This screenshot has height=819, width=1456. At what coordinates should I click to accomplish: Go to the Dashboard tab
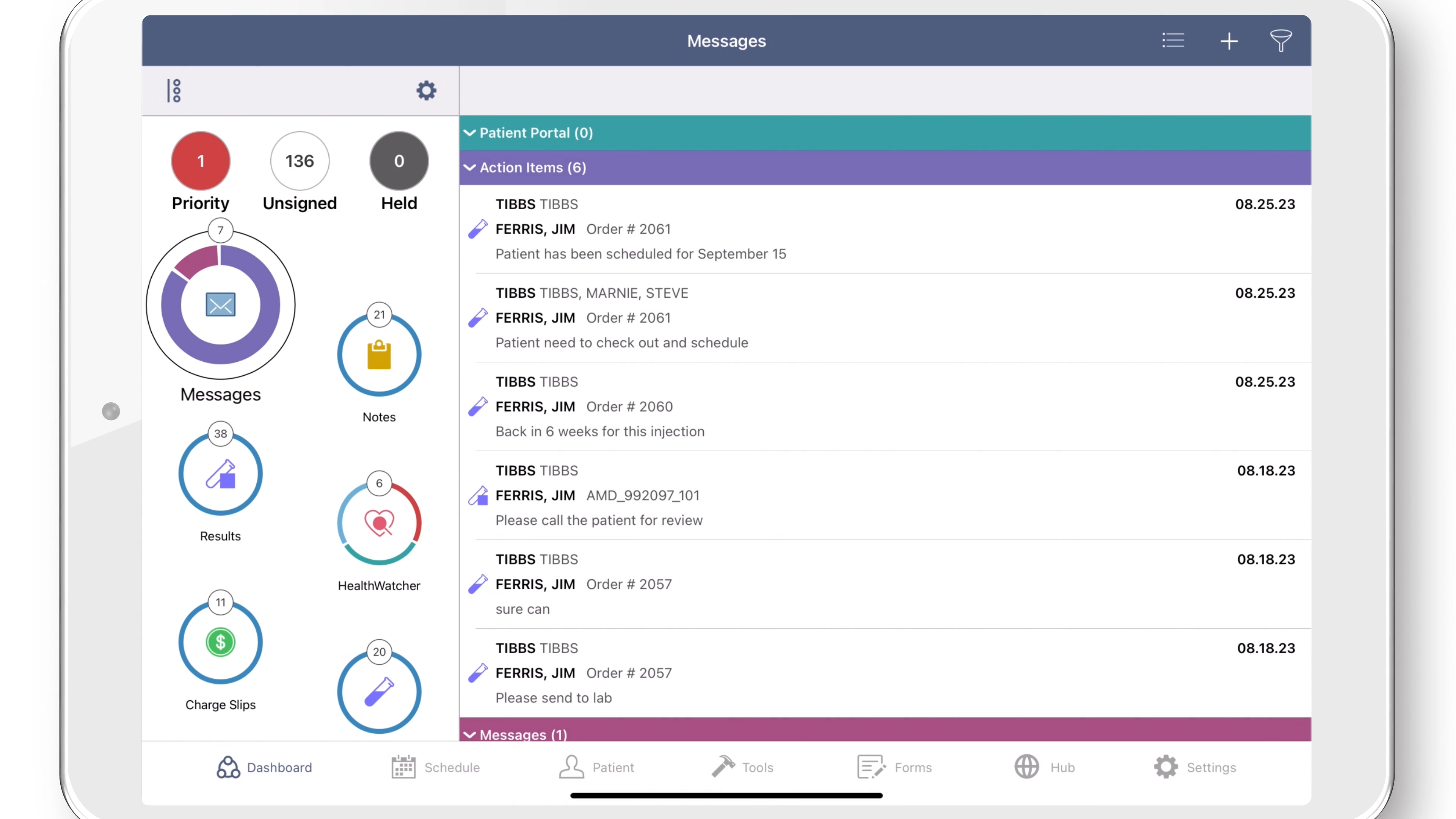(x=265, y=767)
